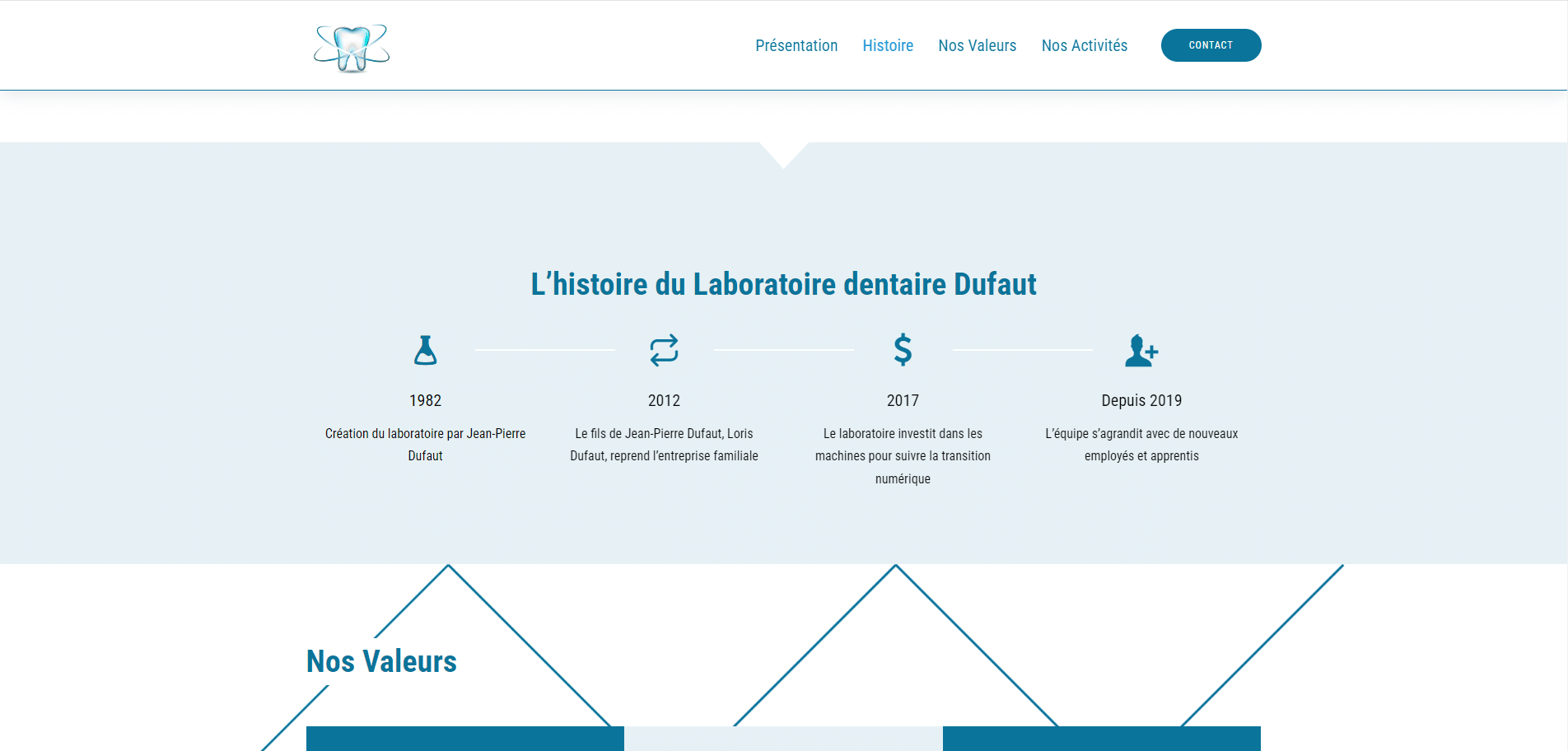Click the description about Loris Dufaut taking over

tap(664, 445)
